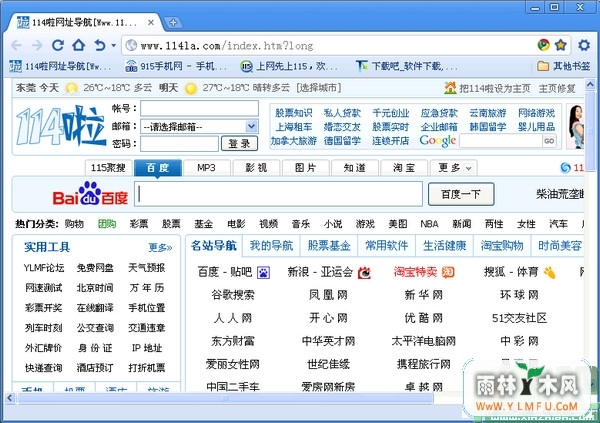Image resolution: width=600 pixels, height=423 pixels.
Task: Click the Baidu paw icon beside 贴吧
Action: click(x=264, y=272)
